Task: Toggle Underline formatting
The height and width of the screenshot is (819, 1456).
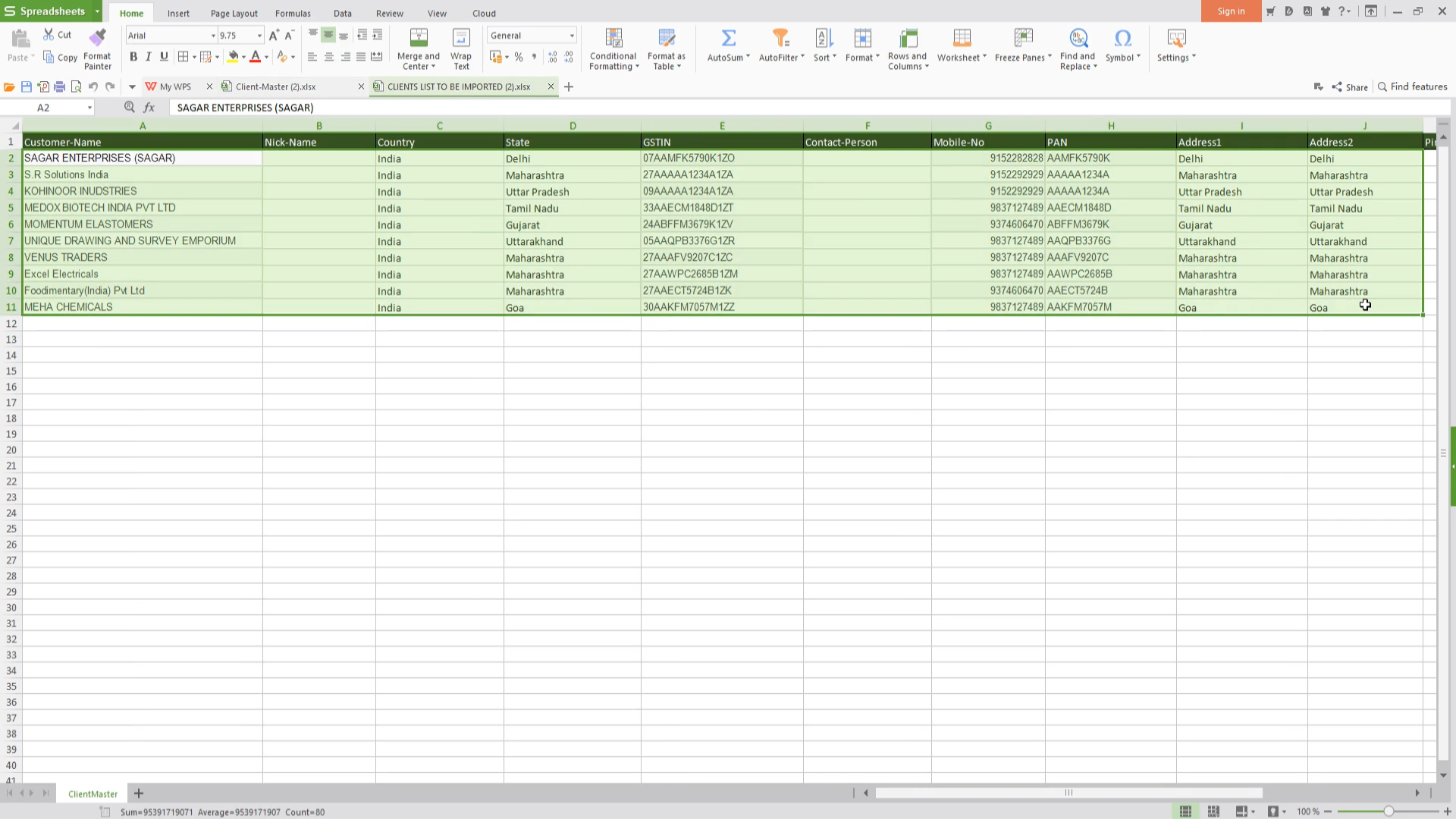Action: point(164,57)
